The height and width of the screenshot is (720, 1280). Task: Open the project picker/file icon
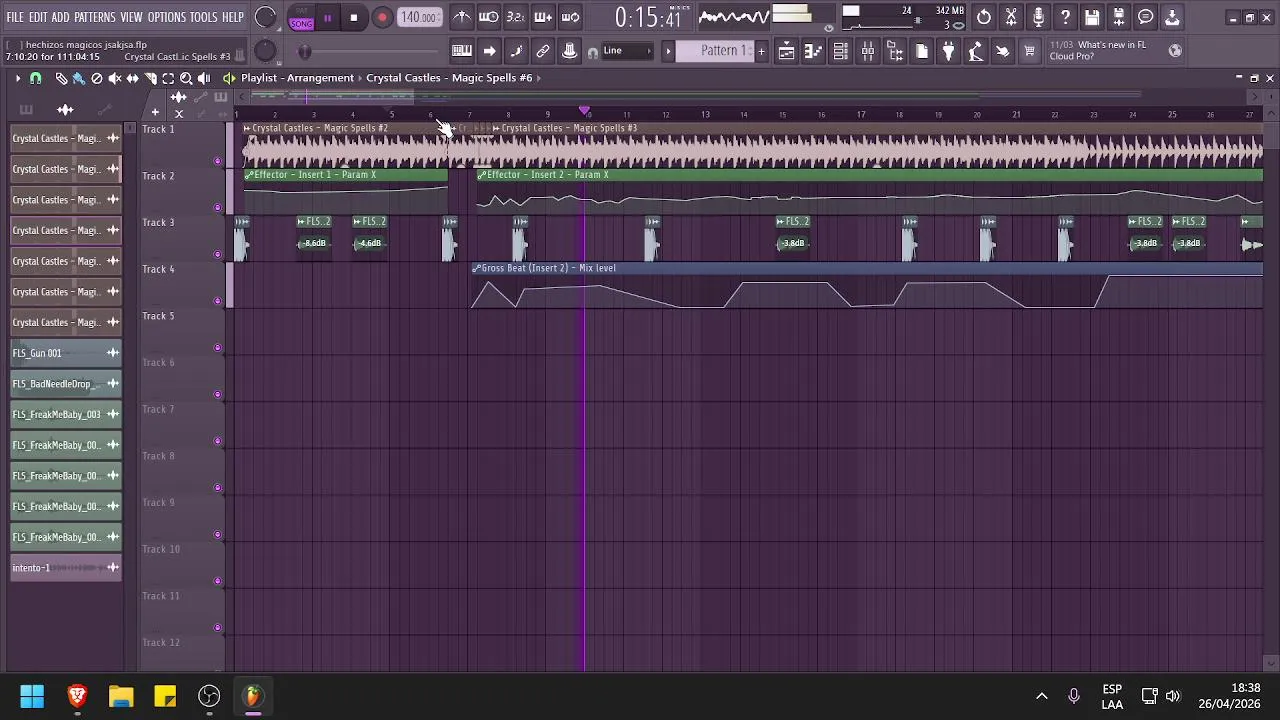point(922,51)
